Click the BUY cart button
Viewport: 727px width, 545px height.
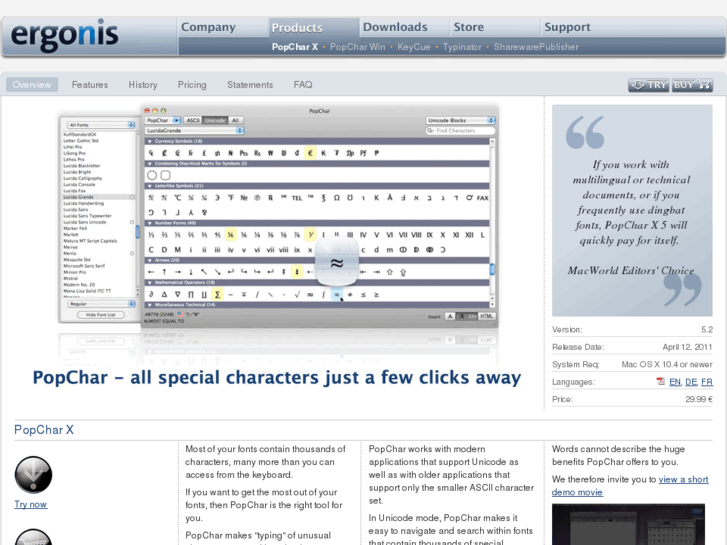(x=692, y=85)
